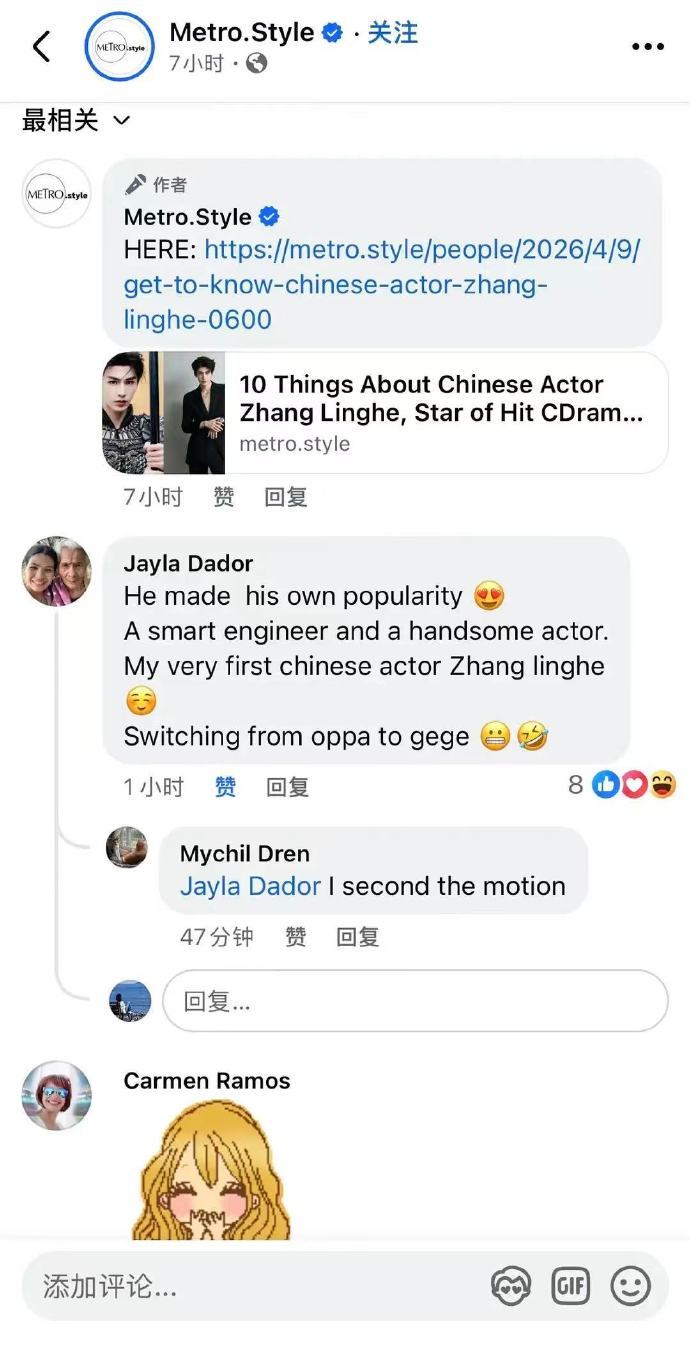
Task: Click the avatar sticker icon beside GIF
Action: click(510, 1286)
